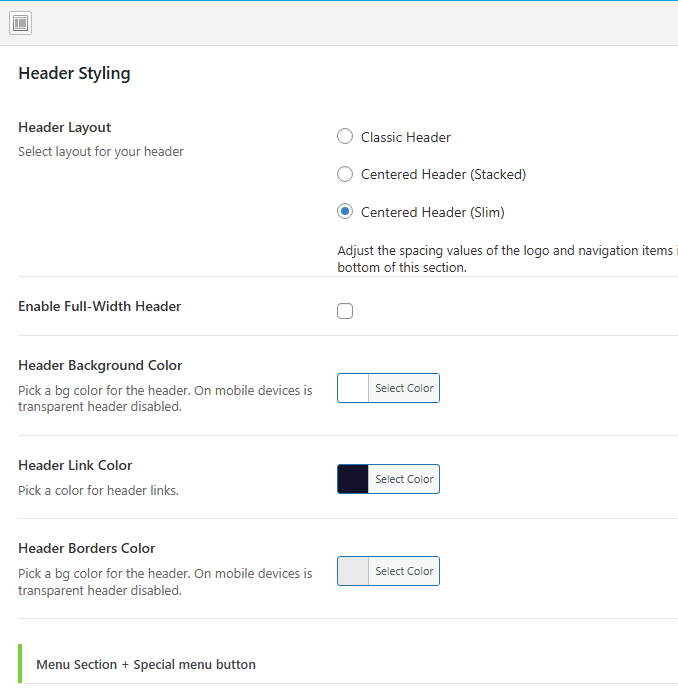The width and height of the screenshot is (678, 693).
Task: Select the Classic Header radio button
Action: (x=345, y=137)
